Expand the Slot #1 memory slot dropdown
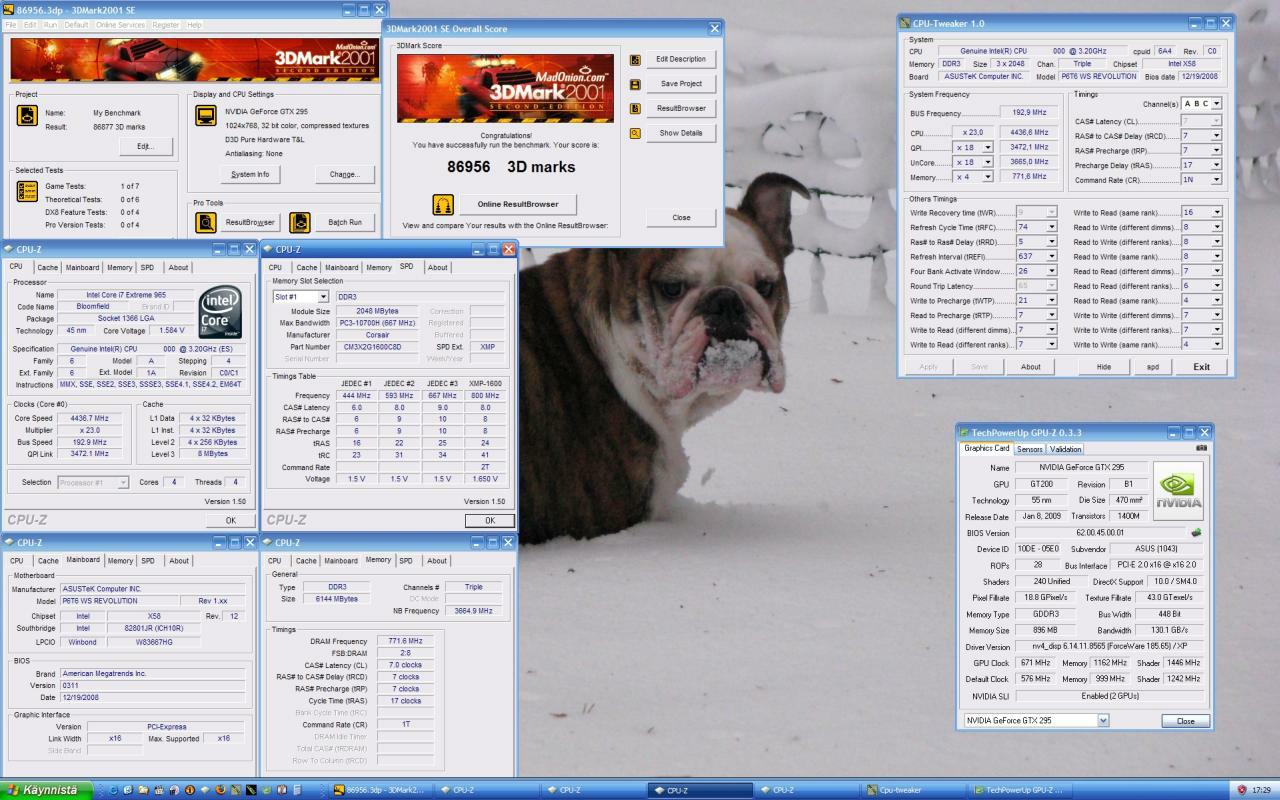1280x800 pixels. point(323,297)
